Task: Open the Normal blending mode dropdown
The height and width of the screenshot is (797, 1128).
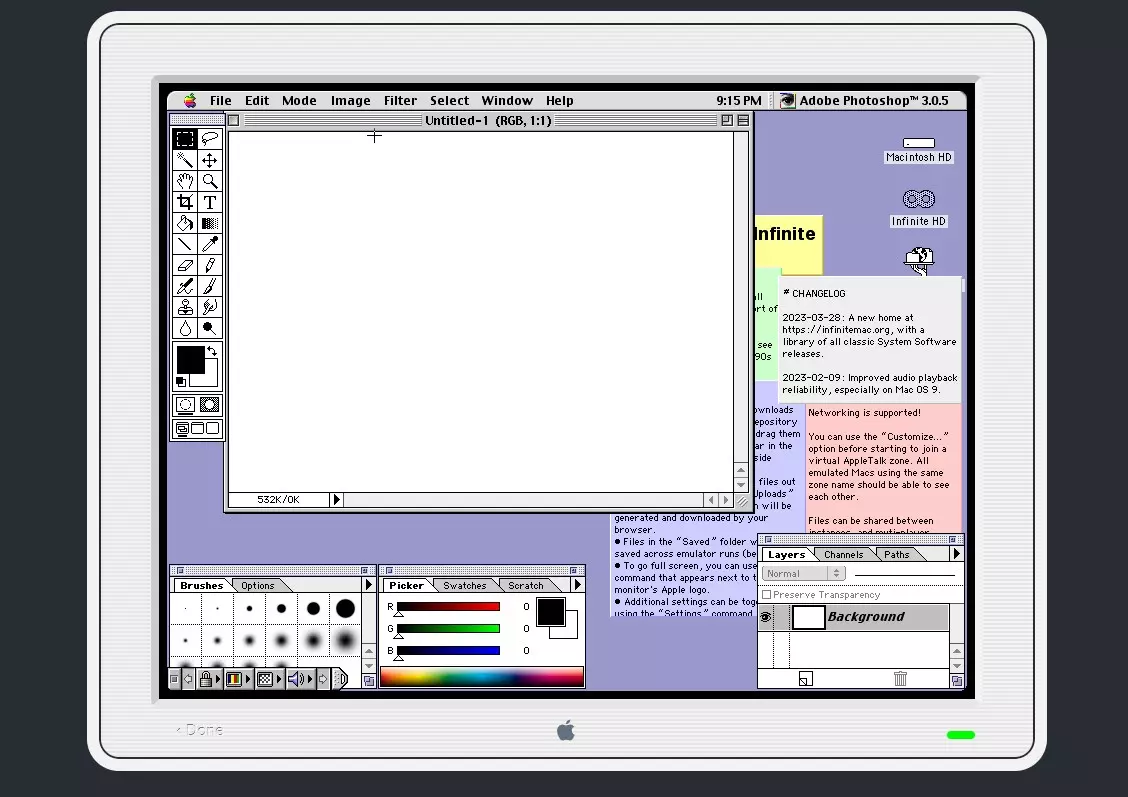Action: click(803, 573)
